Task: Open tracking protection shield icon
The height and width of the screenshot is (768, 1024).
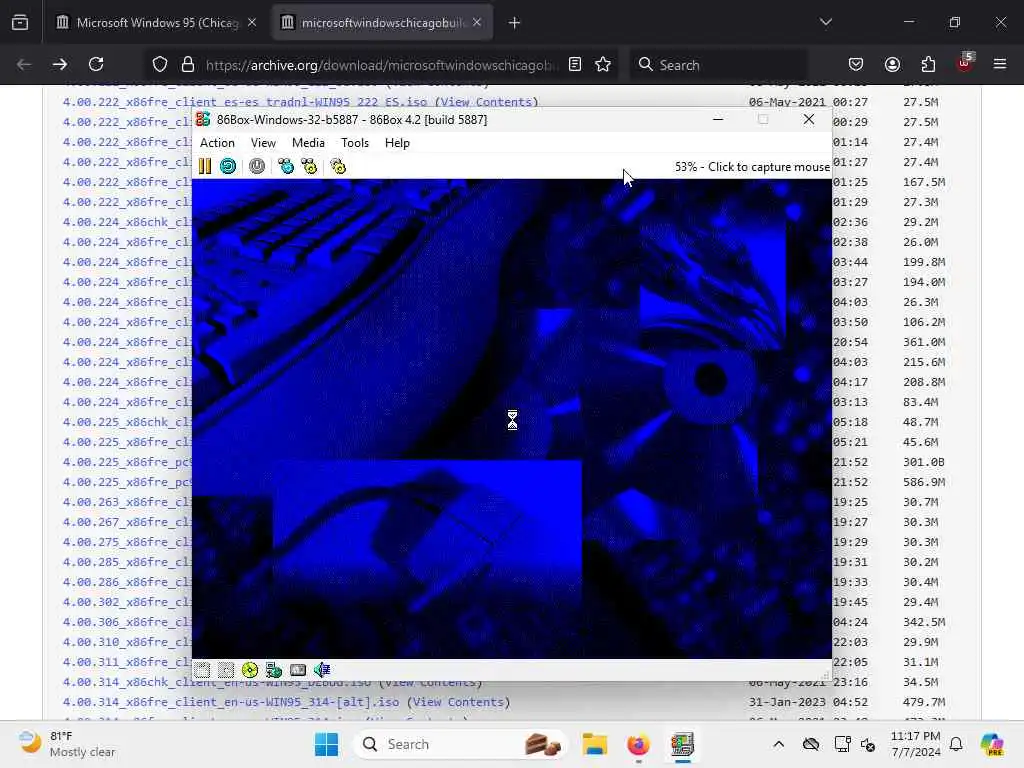Action: 160,65
